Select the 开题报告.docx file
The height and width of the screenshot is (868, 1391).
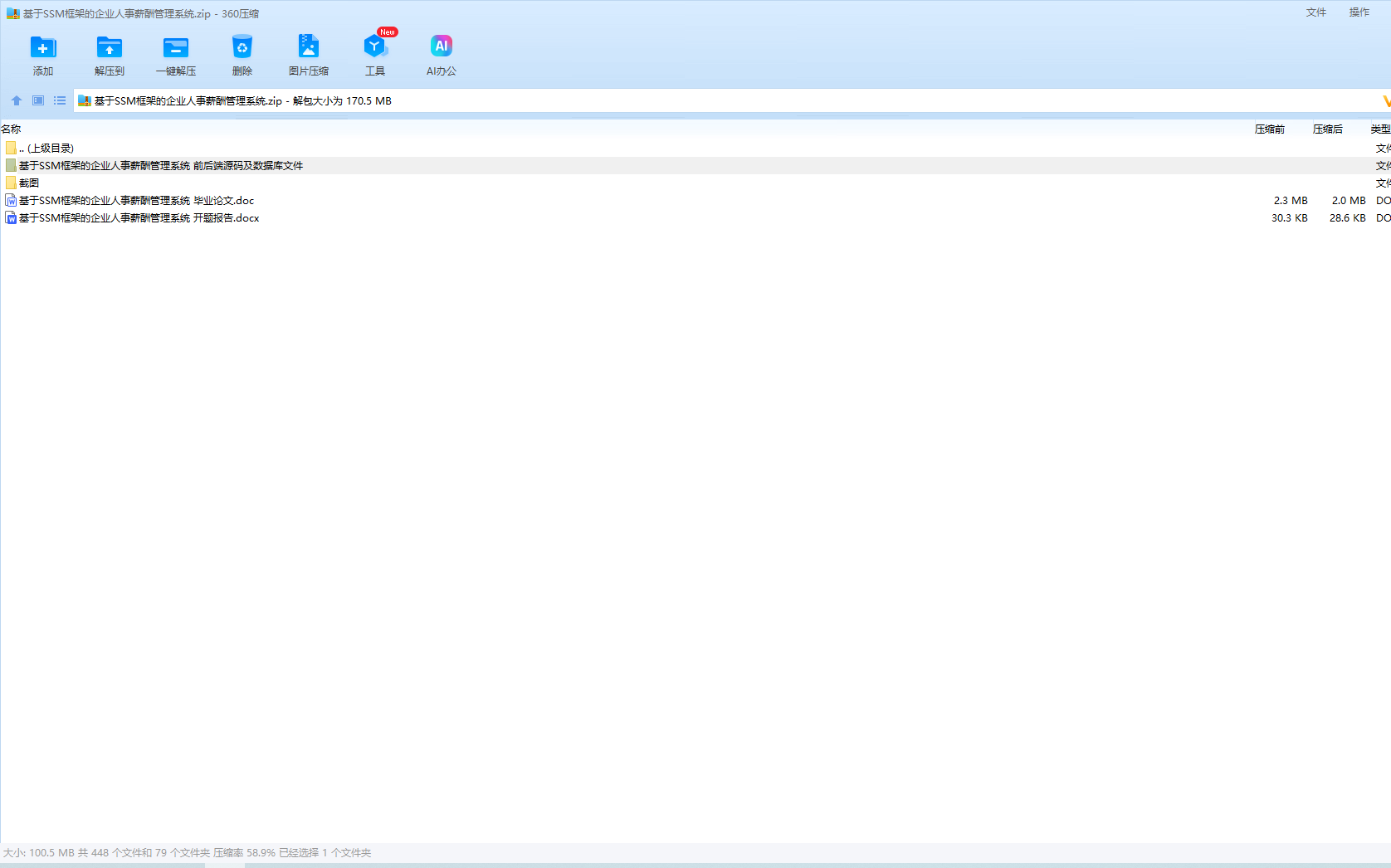139,217
